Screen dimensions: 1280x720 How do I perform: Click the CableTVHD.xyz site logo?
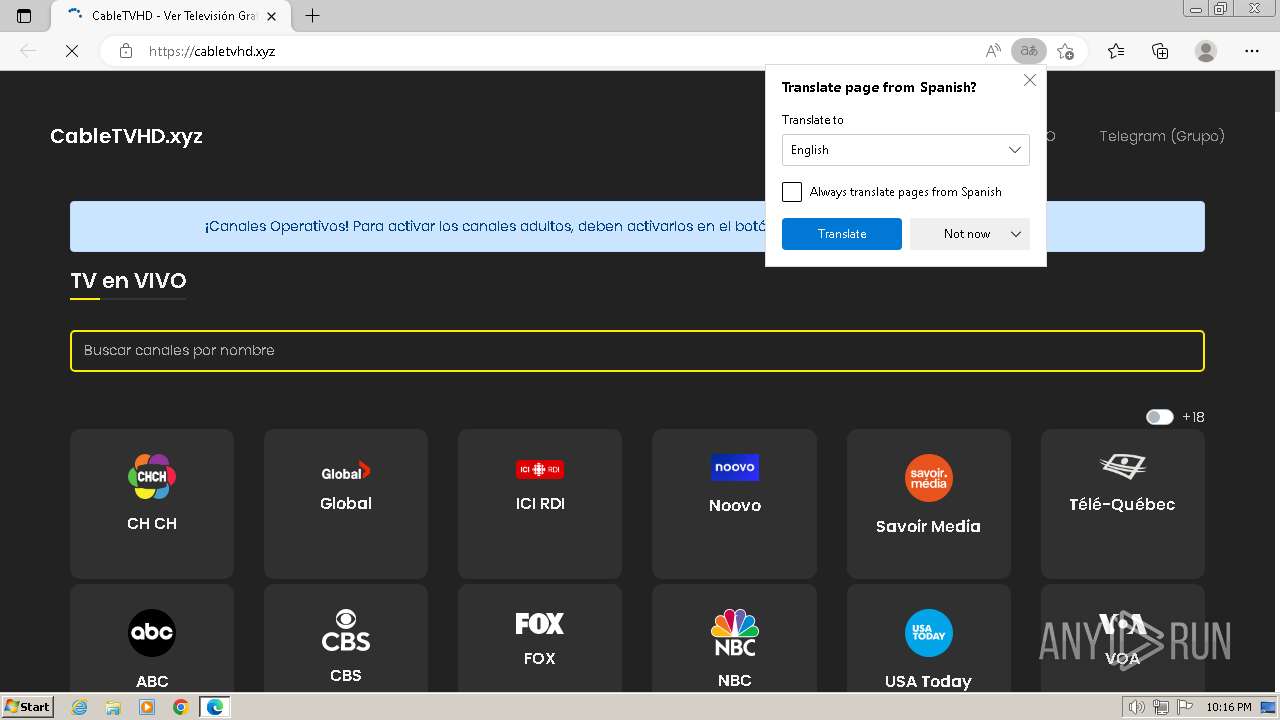pyautogui.click(x=126, y=136)
